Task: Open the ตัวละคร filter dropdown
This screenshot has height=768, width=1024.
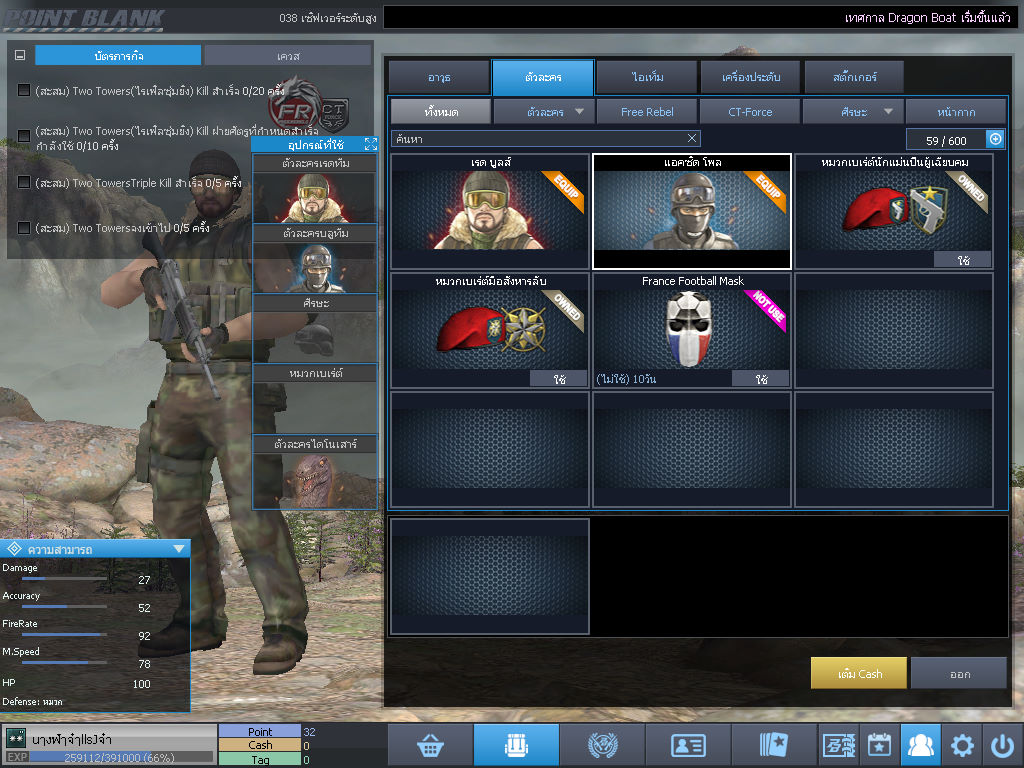Action: tap(544, 112)
